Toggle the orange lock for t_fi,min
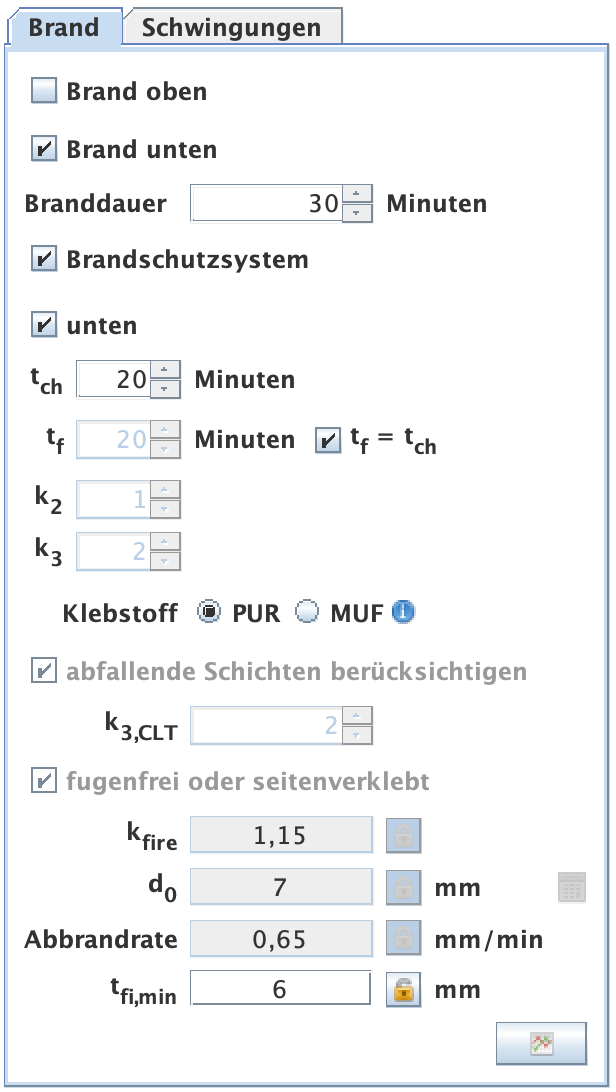Image resolution: width=616 pixels, height=1092 pixels. click(x=404, y=990)
